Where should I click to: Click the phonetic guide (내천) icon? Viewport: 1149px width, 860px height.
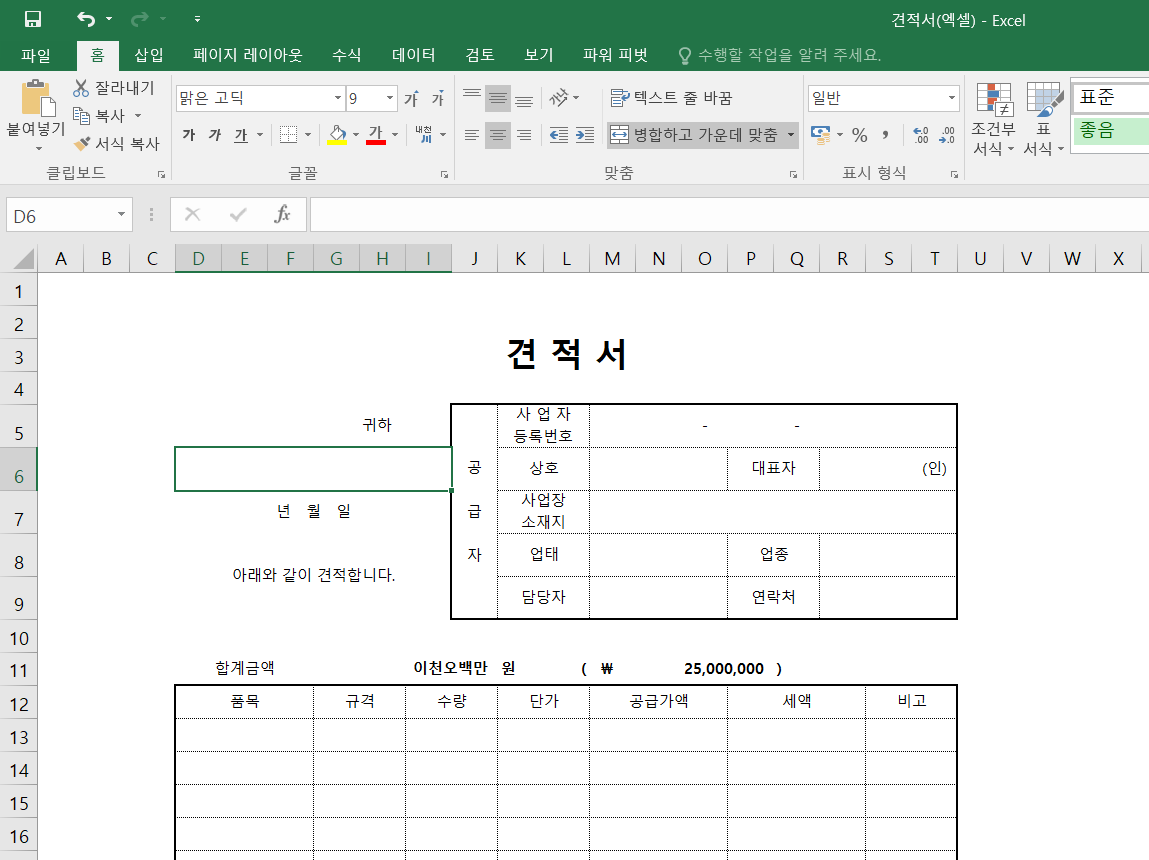click(424, 135)
